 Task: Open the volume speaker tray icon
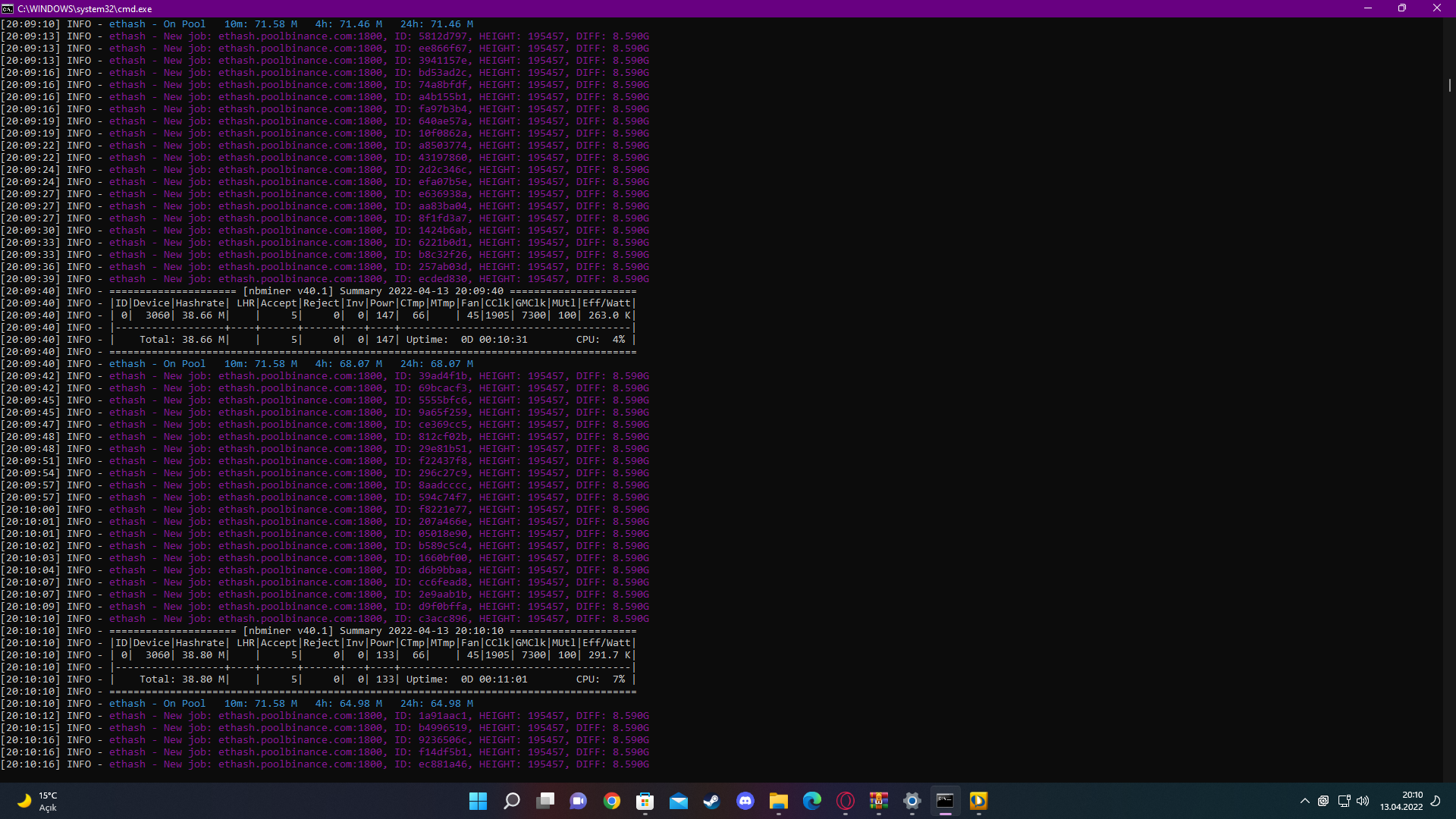1363,801
